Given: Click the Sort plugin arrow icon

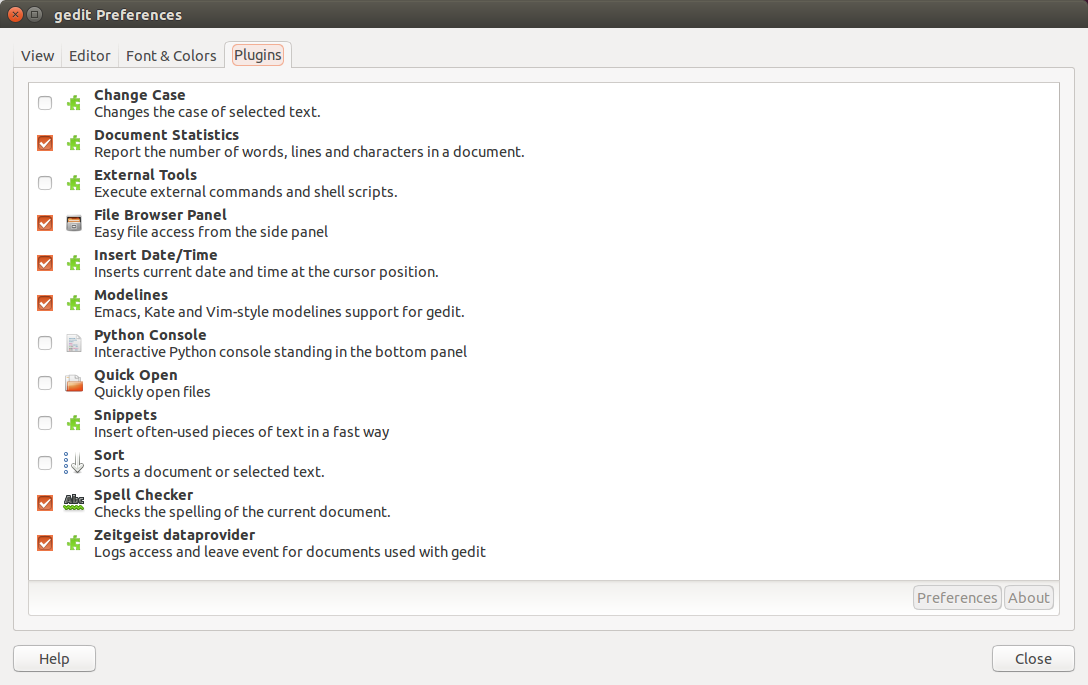Looking at the screenshot, I should tap(74, 463).
